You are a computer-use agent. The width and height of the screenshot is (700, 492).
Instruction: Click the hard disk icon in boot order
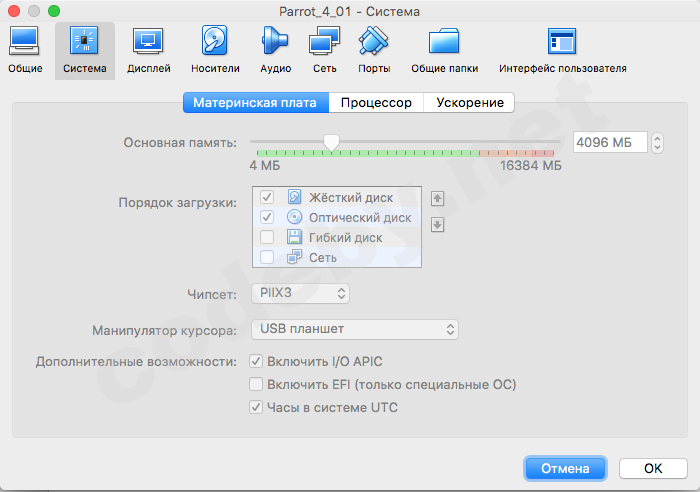[x=294, y=197]
